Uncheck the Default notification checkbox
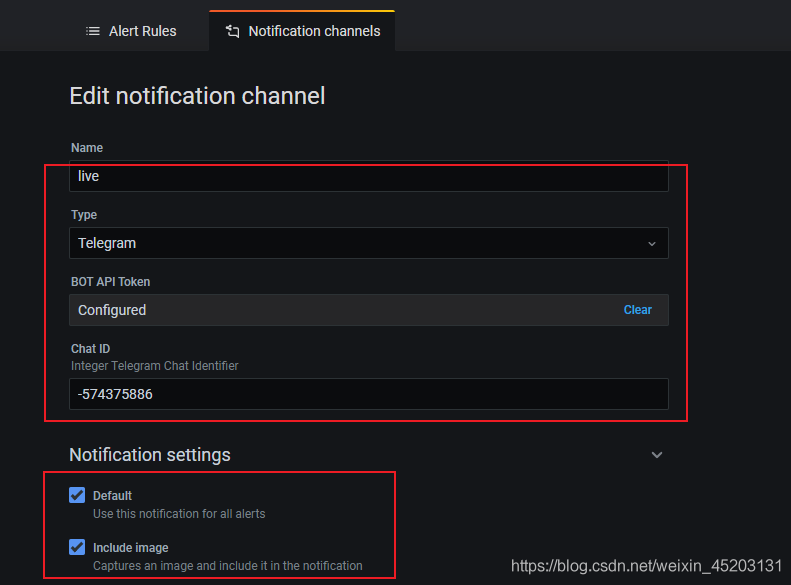 pyautogui.click(x=77, y=495)
